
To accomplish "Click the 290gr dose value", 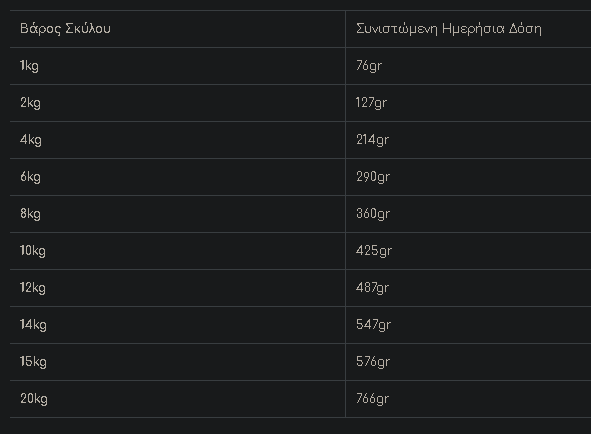I will (373, 177).
